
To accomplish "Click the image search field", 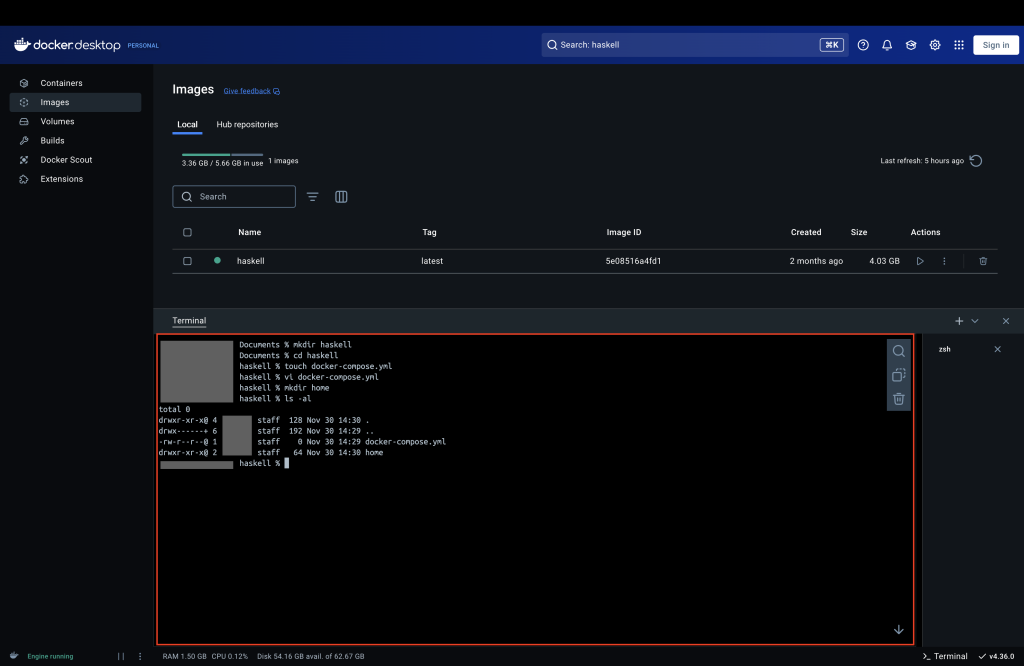I will click(233, 196).
